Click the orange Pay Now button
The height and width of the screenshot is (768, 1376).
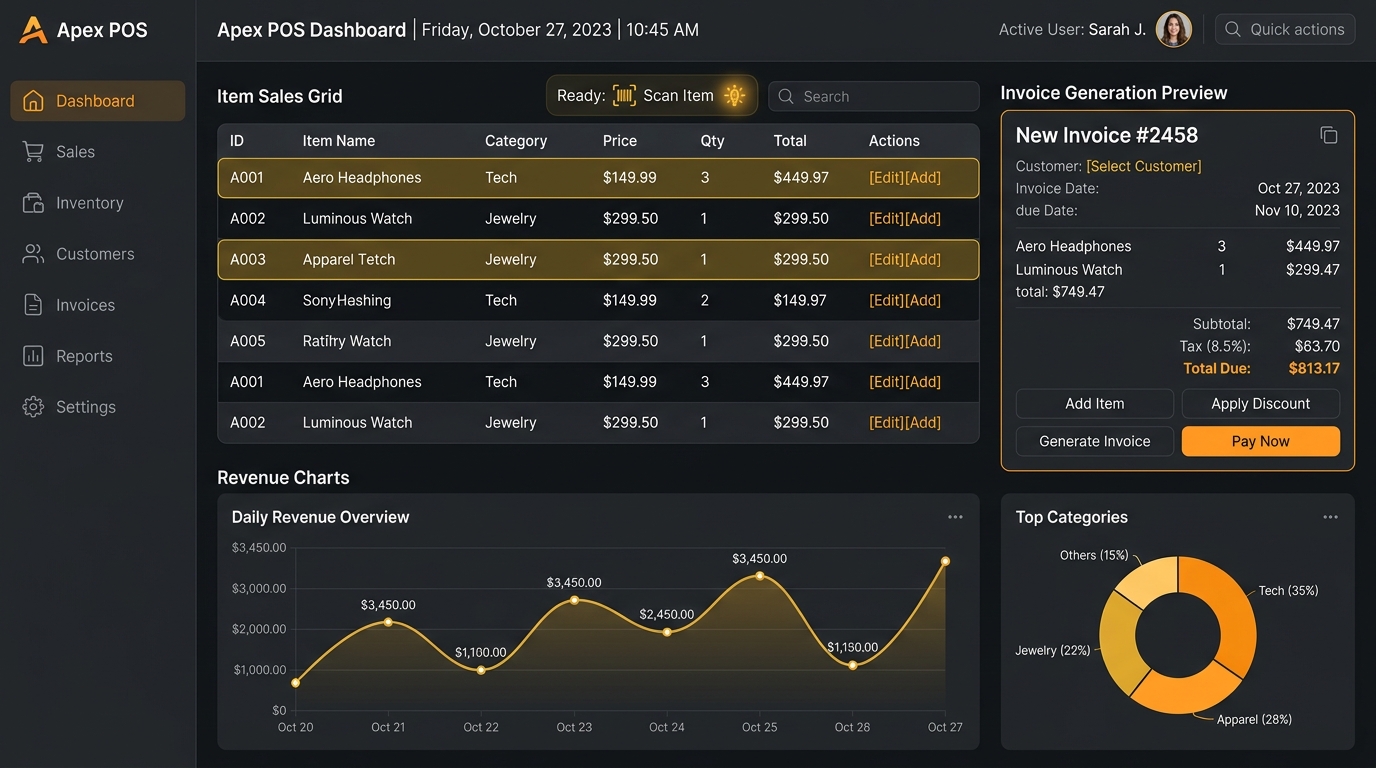[1261, 441]
